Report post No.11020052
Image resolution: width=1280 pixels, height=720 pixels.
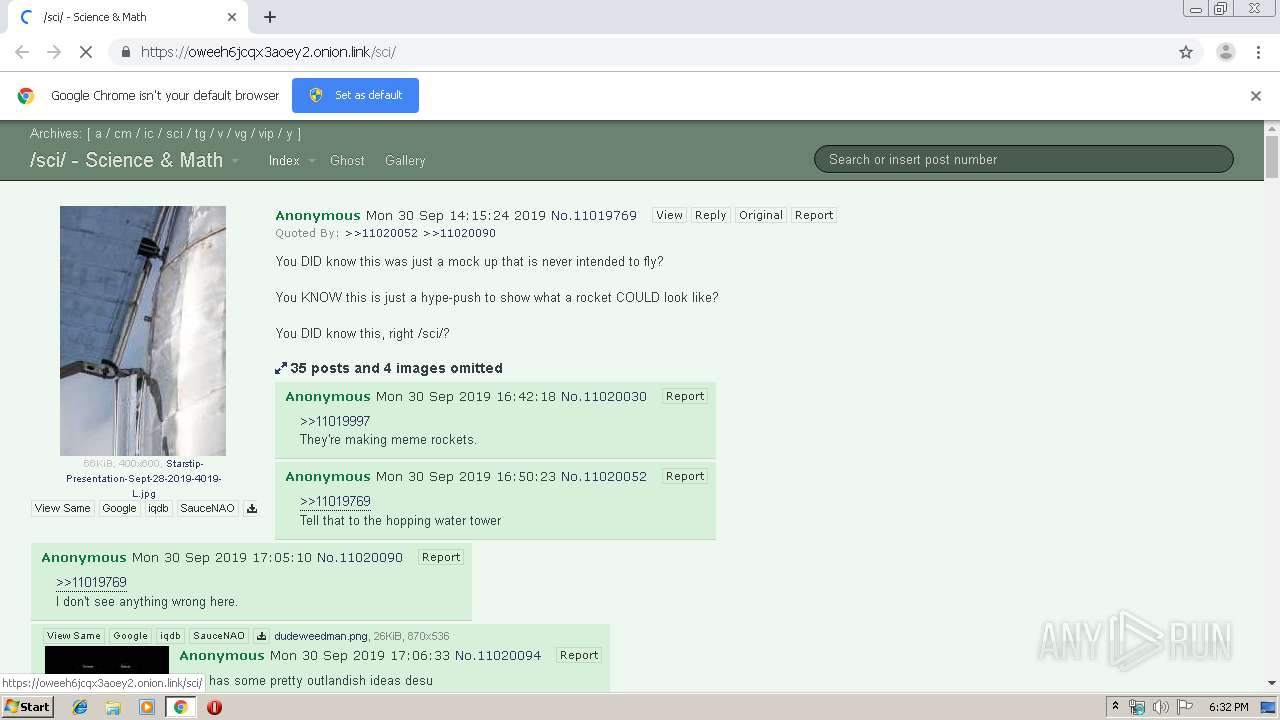point(685,476)
